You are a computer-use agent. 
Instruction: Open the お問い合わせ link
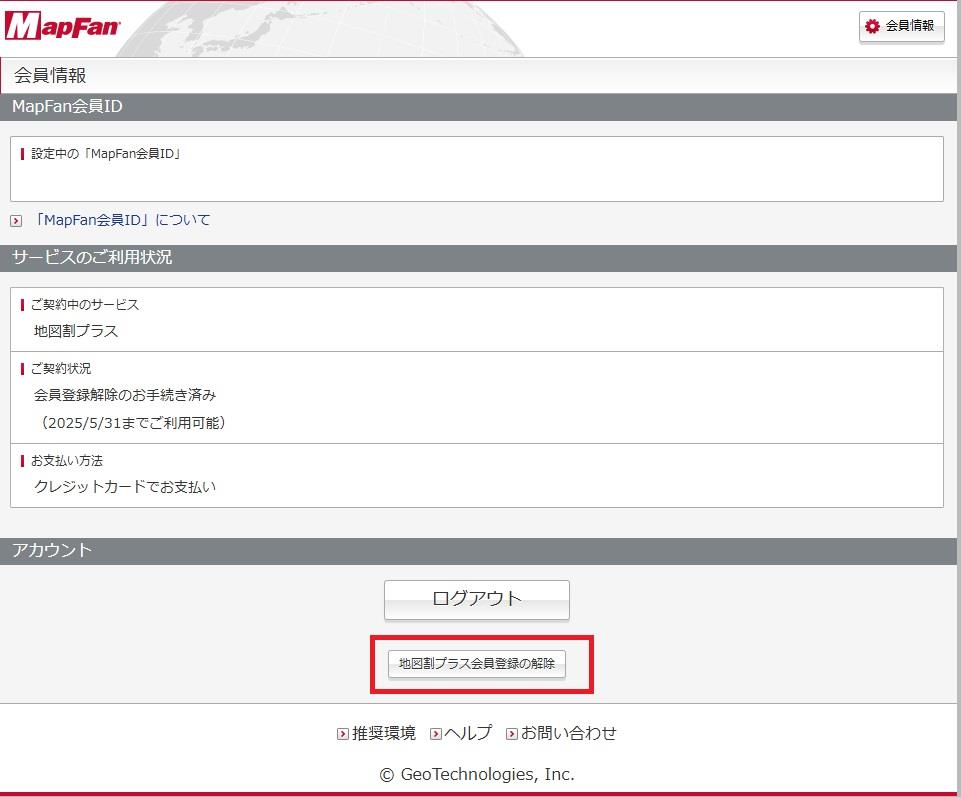(568, 733)
